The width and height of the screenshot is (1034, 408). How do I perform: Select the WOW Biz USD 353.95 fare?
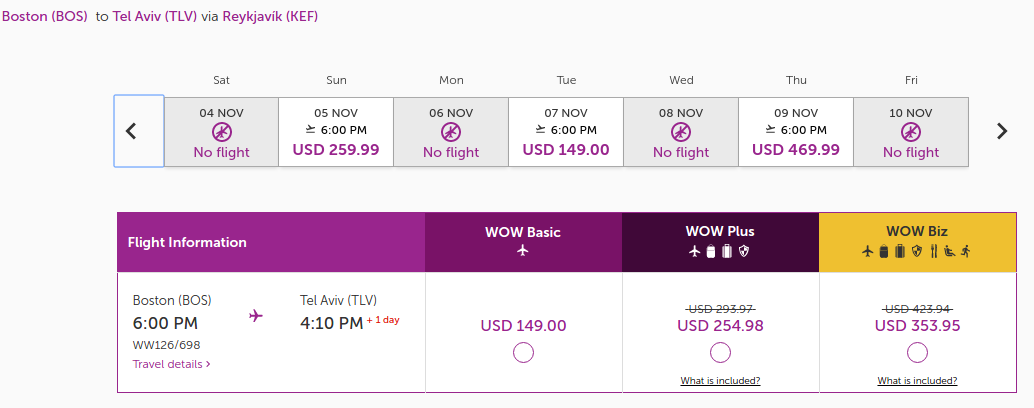pyautogui.click(x=917, y=352)
